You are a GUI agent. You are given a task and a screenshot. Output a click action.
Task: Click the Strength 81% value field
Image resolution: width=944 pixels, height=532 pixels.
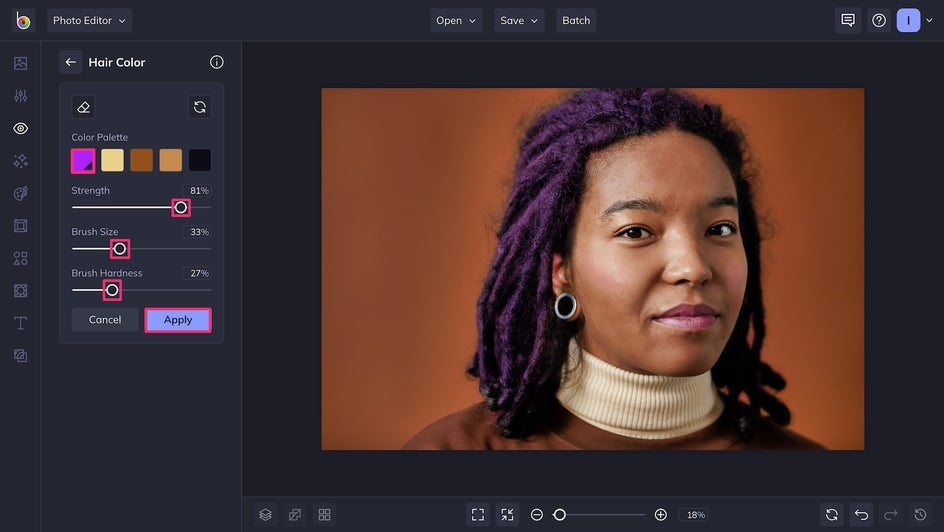point(199,191)
